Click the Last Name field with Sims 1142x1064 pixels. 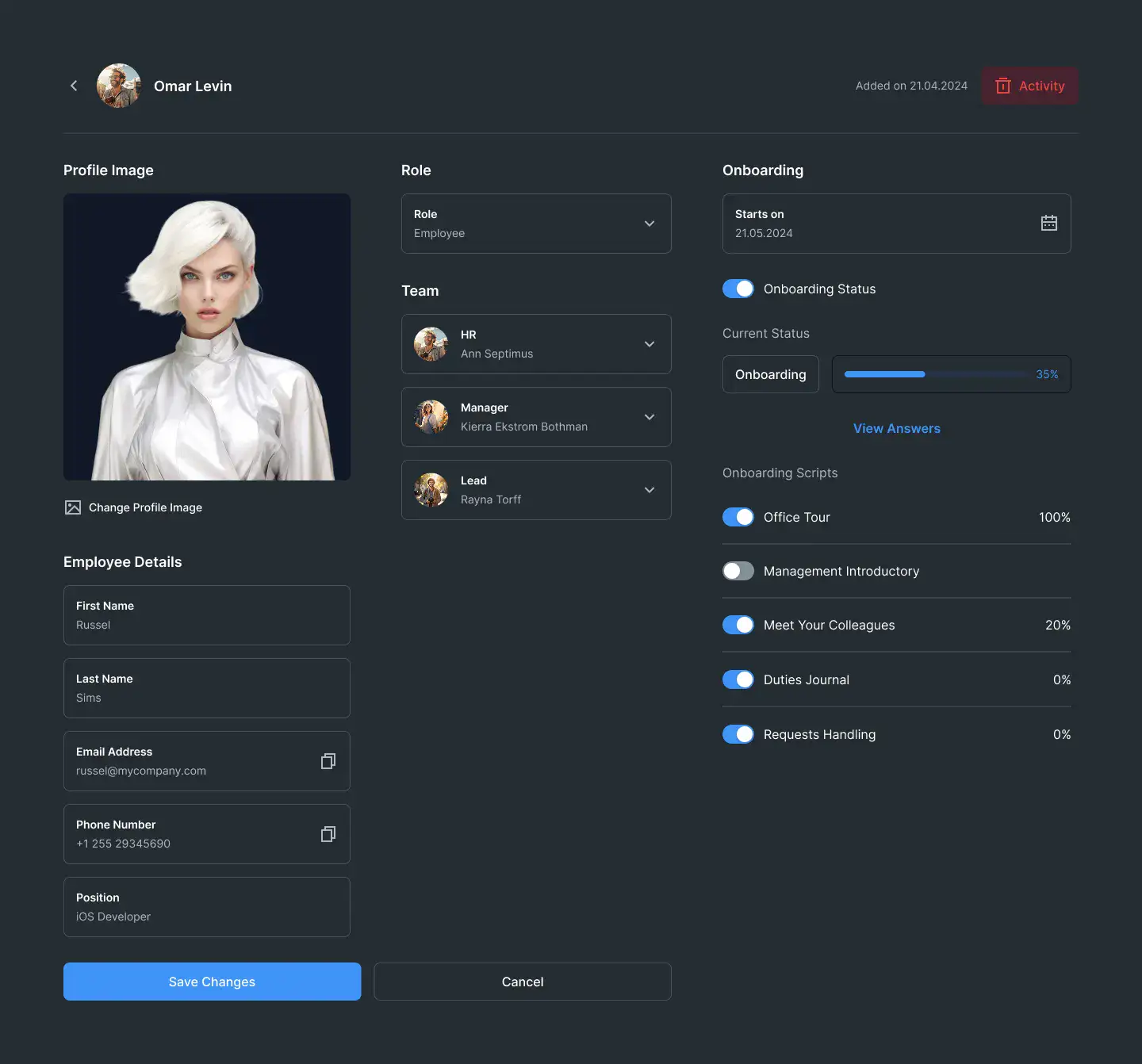[207, 688]
